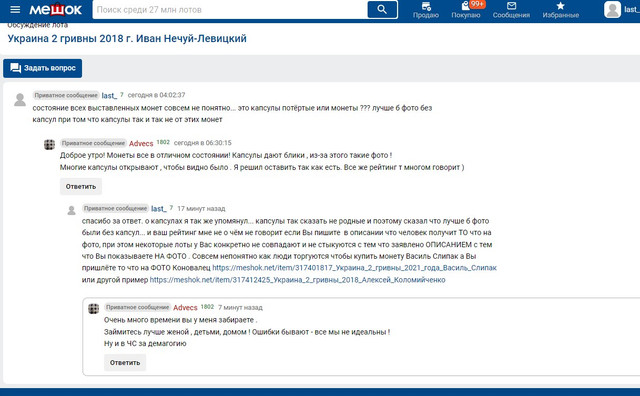Open Избранные star icon
Viewport: 640px width, 396px height.
pos(560,6)
